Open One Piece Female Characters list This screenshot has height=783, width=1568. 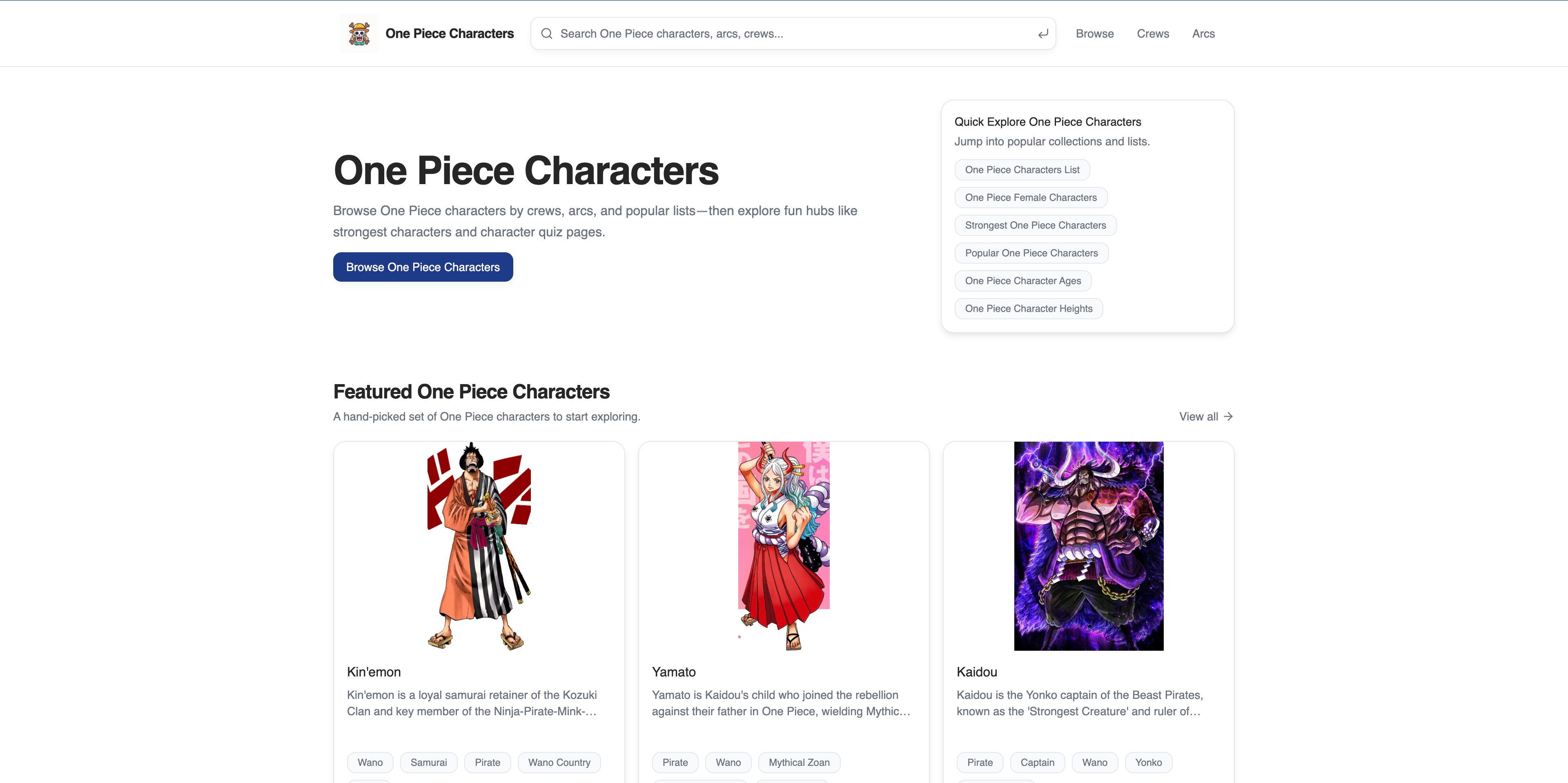[1031, 197]
